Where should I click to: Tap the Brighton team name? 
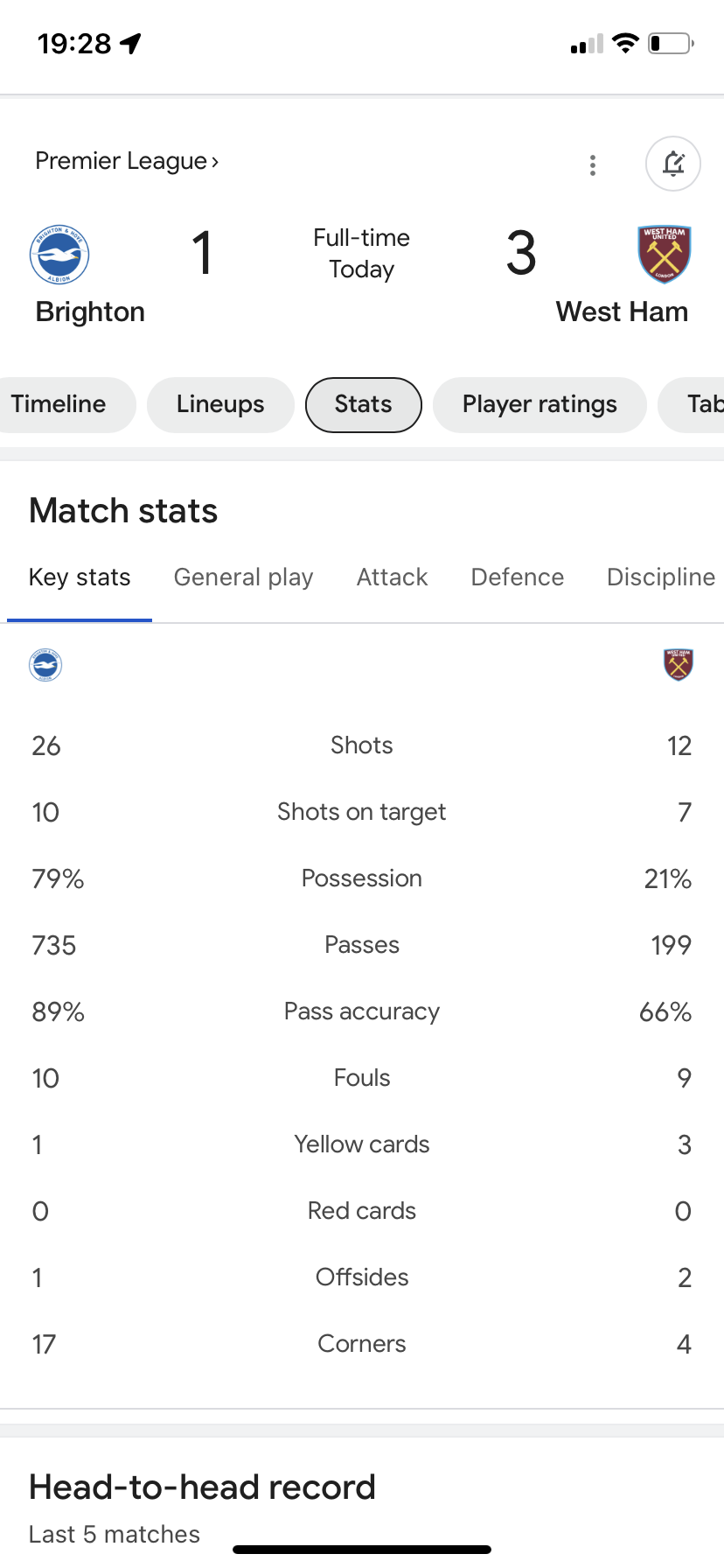point(90,312)
